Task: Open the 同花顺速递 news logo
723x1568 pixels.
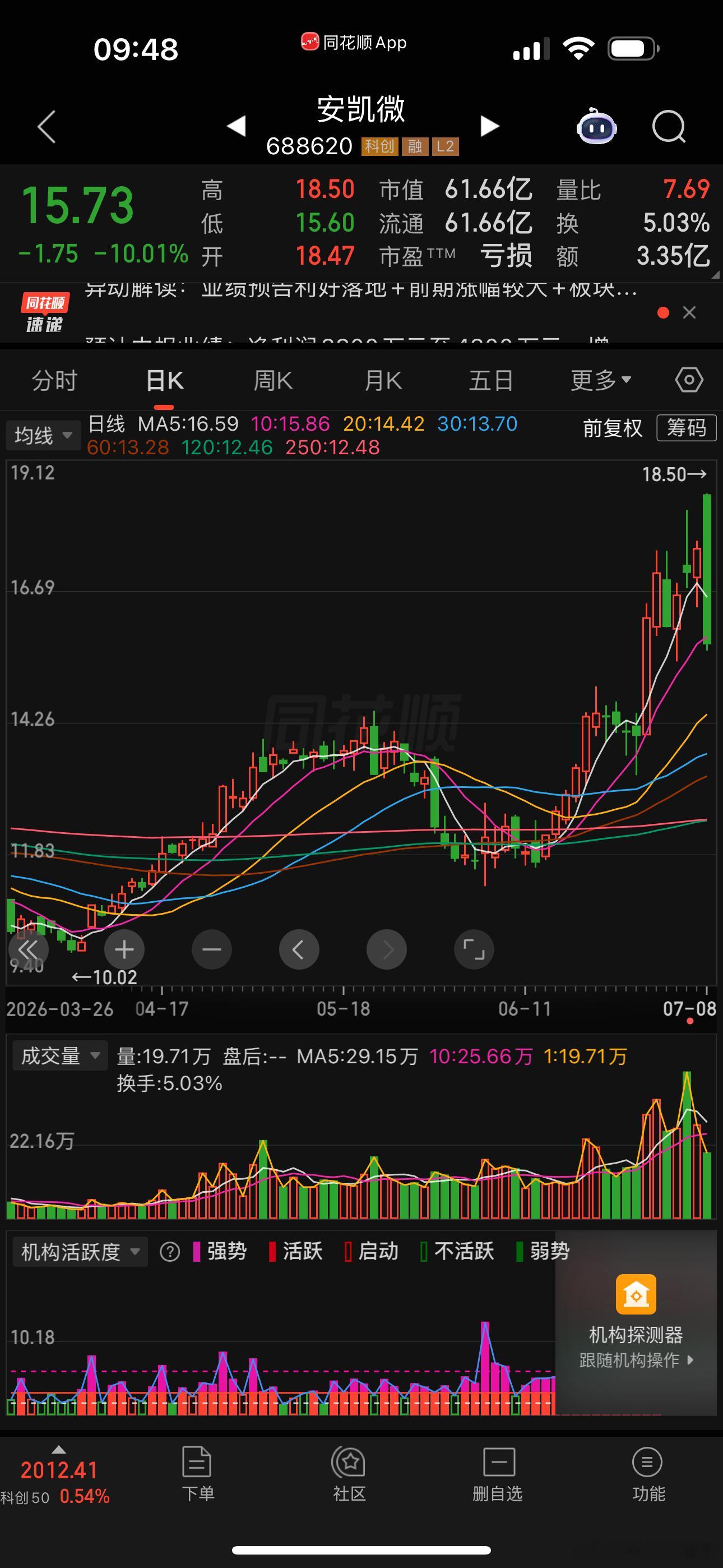Action: pos(44,313)
